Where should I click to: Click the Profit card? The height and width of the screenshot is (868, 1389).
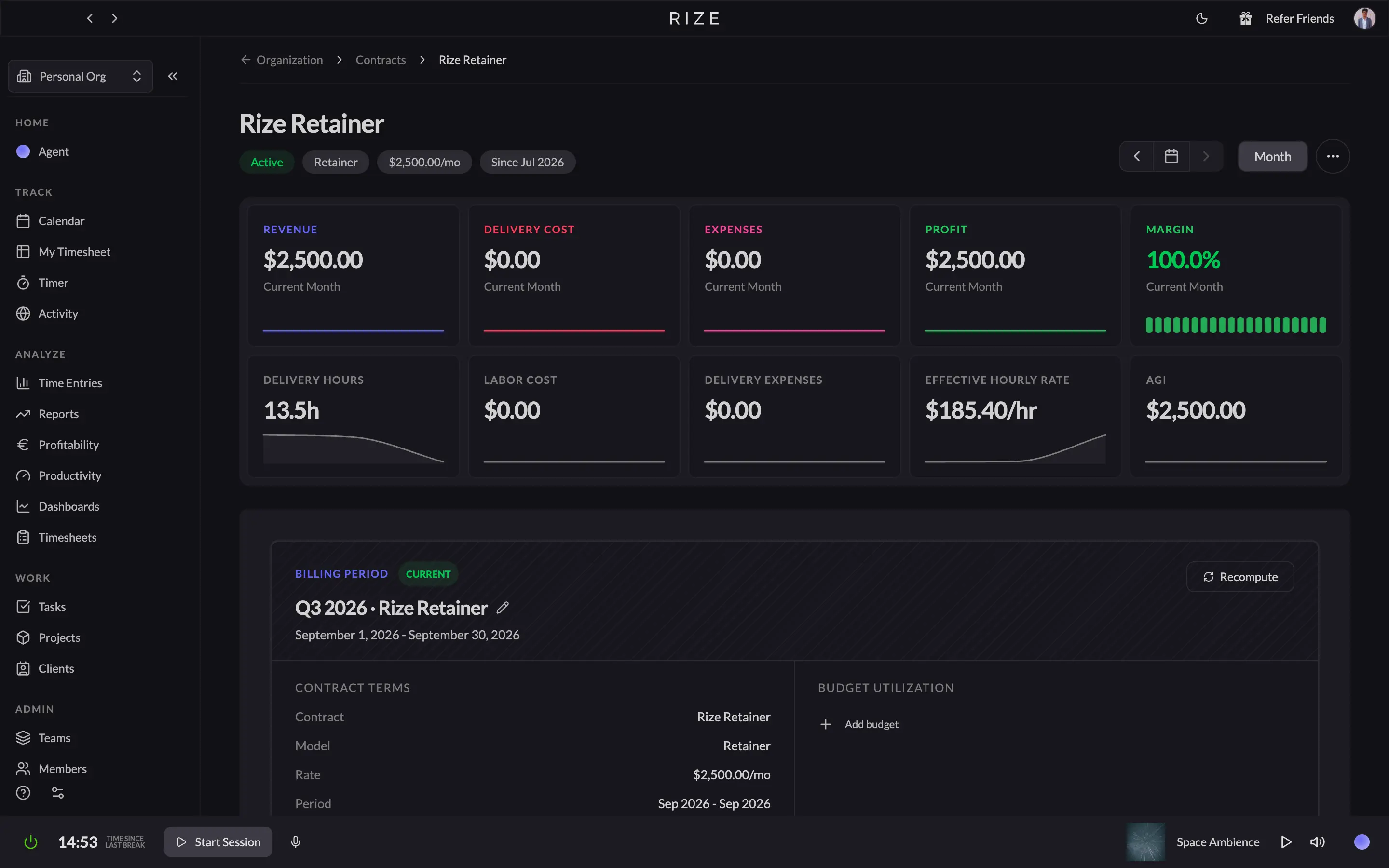[x=1015, y=276]
